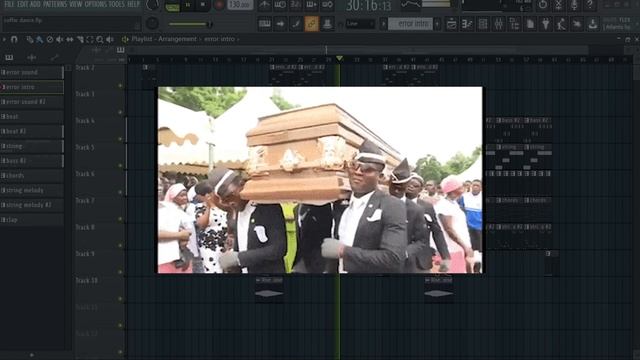Open the ADD menu

pyautogui.click(x=36, y=4)
